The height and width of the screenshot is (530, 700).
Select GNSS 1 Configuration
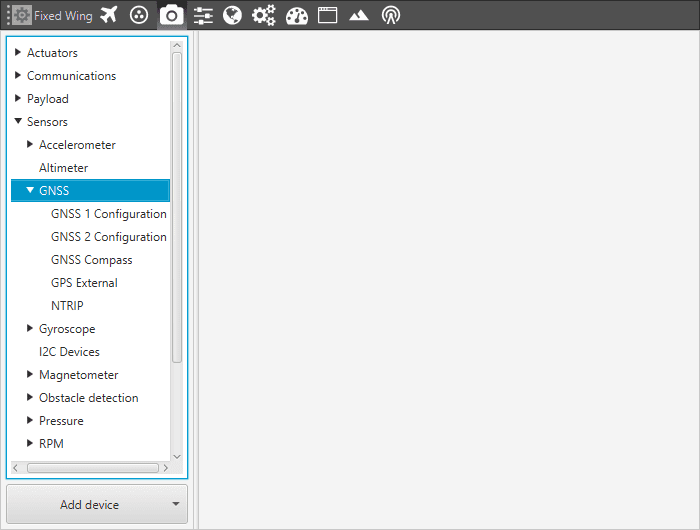click(x=108, y=214)
